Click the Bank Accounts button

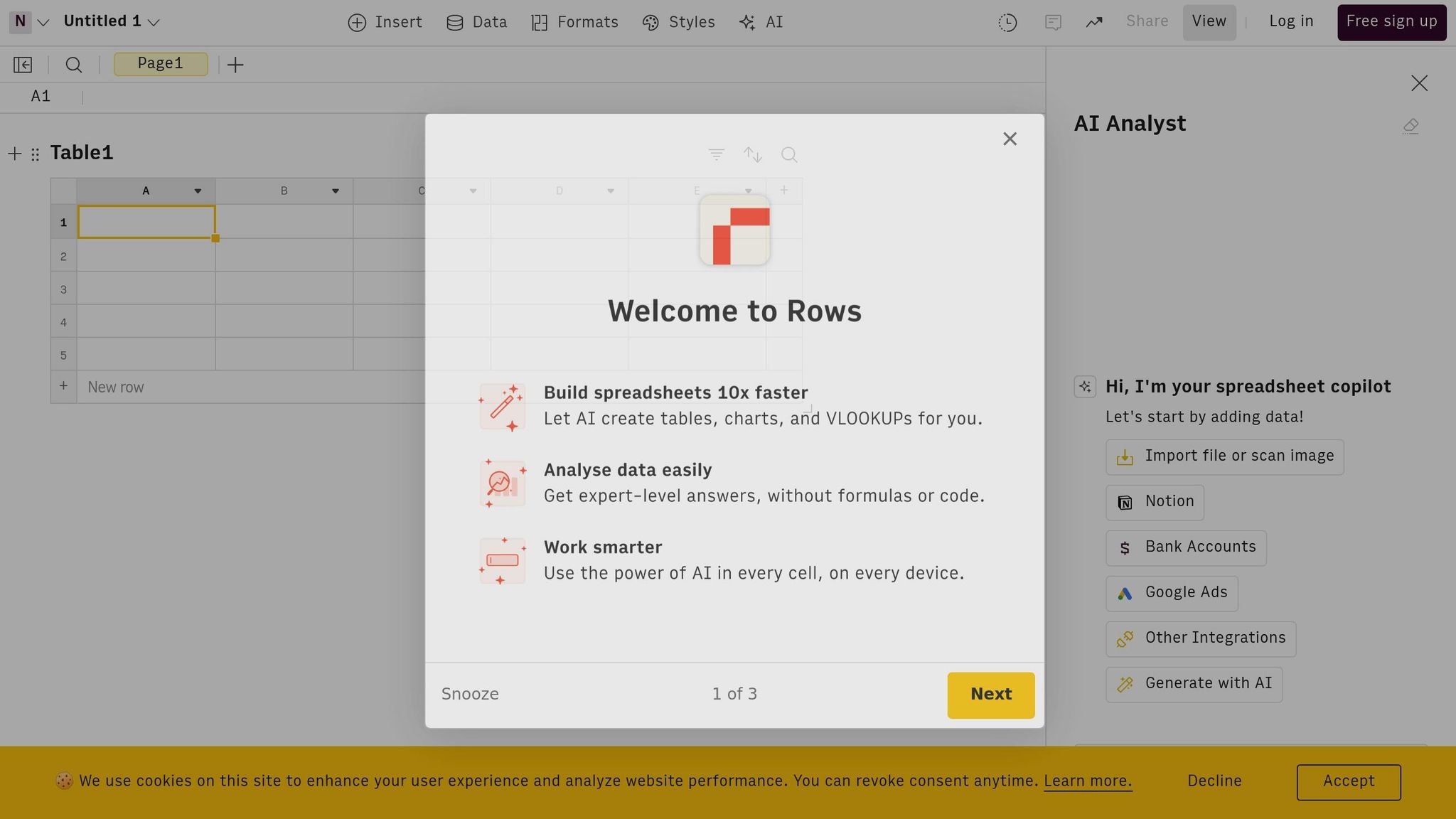point(1186,548)
